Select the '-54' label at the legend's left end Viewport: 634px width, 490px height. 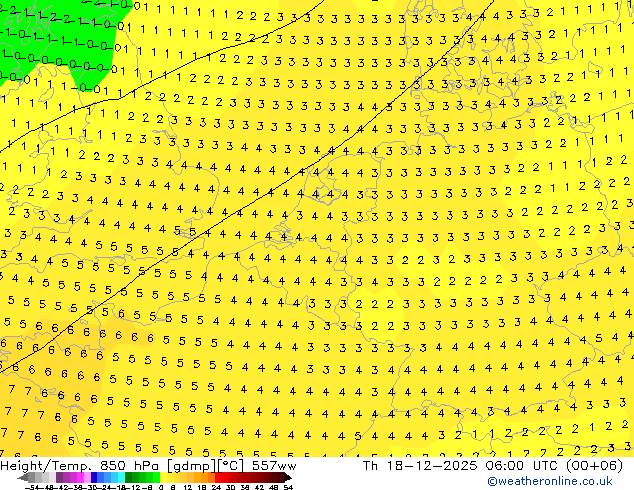32,488
